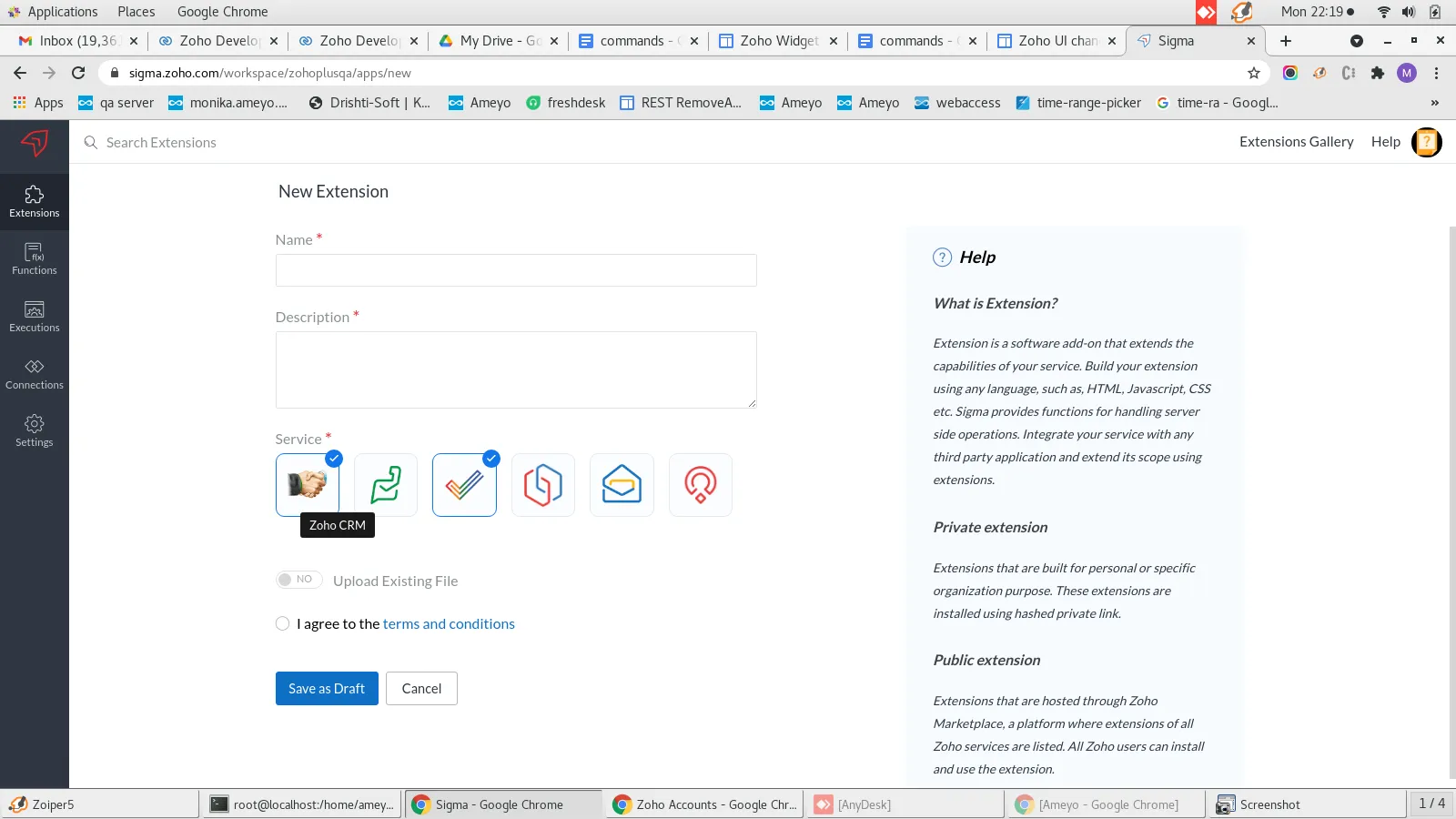Open Connections in the sidebar
1456x819 pixels.
point(35,374)
